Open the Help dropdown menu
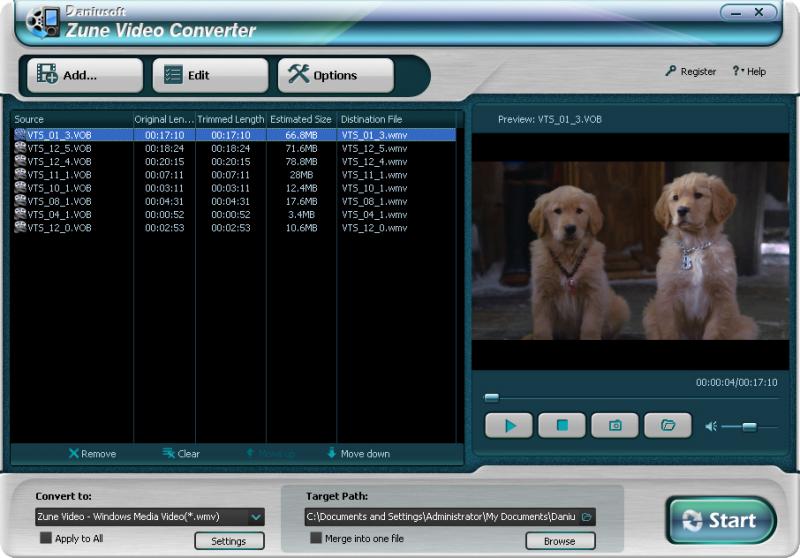800x558 pixels. 749,72
